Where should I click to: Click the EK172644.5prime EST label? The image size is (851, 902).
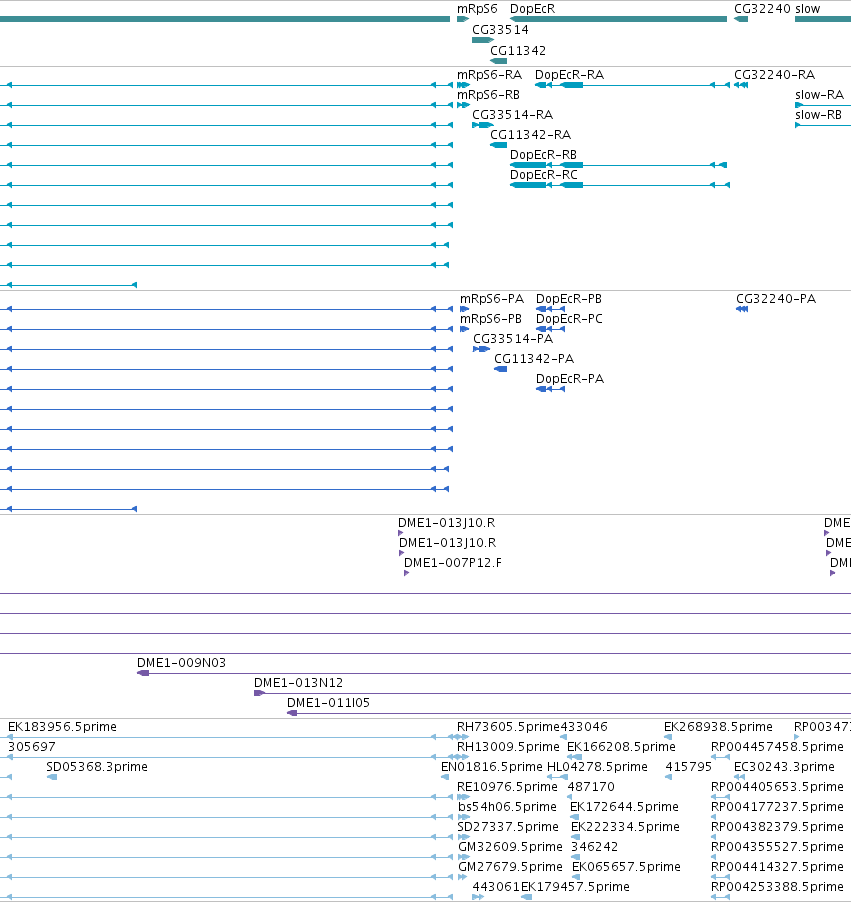pyautogui.click(x=624, y=807)
